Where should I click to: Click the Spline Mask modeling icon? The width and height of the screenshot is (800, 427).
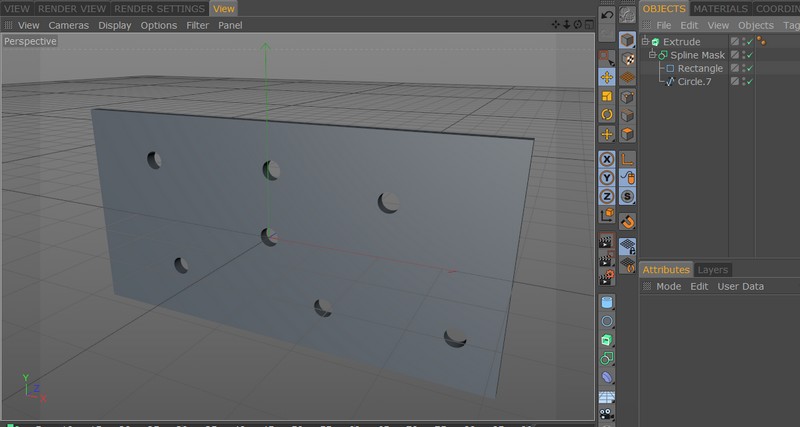coord(607,359)
